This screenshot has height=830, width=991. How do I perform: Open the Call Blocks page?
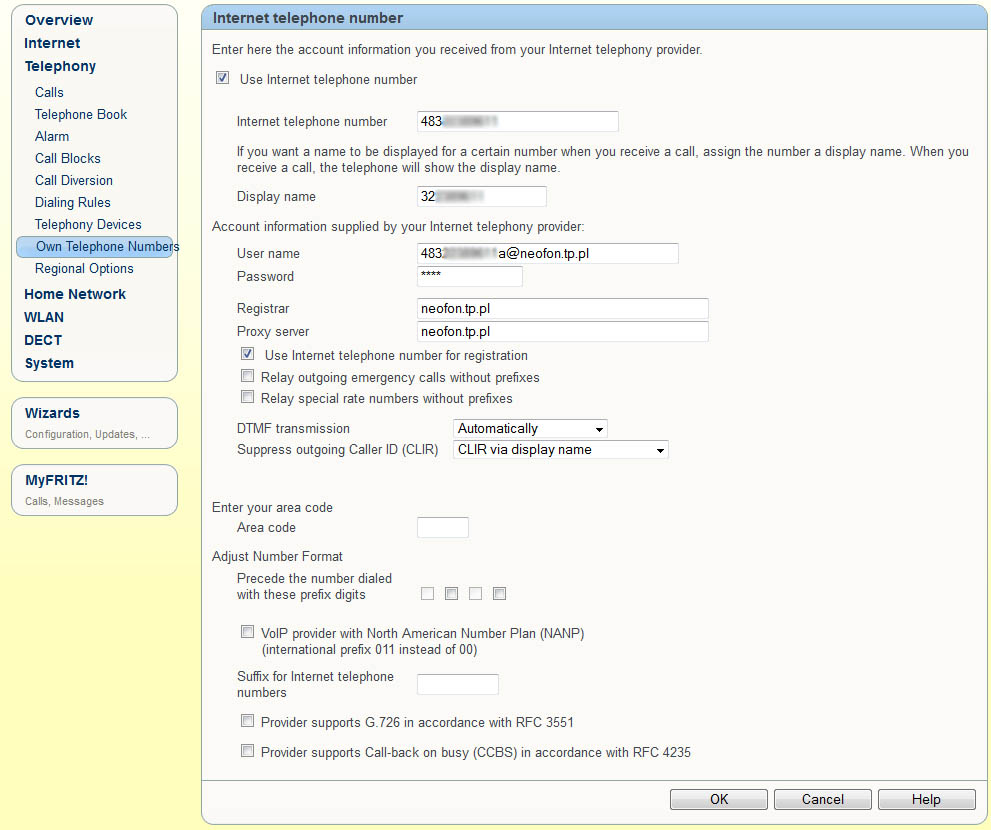tap(68, 159)
